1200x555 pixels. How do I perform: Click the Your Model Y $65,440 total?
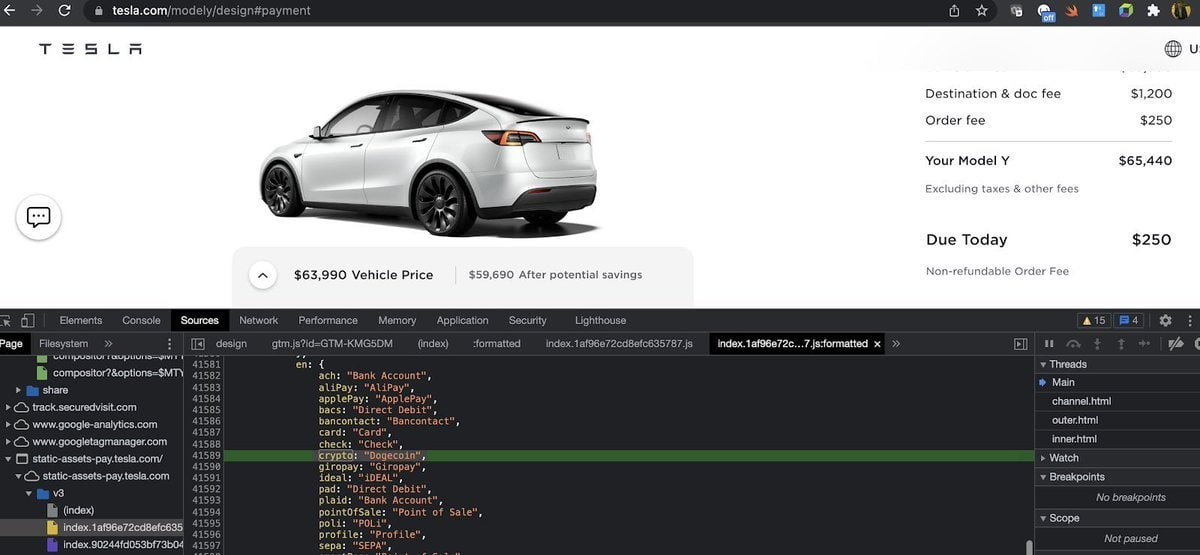[1145, 161]
